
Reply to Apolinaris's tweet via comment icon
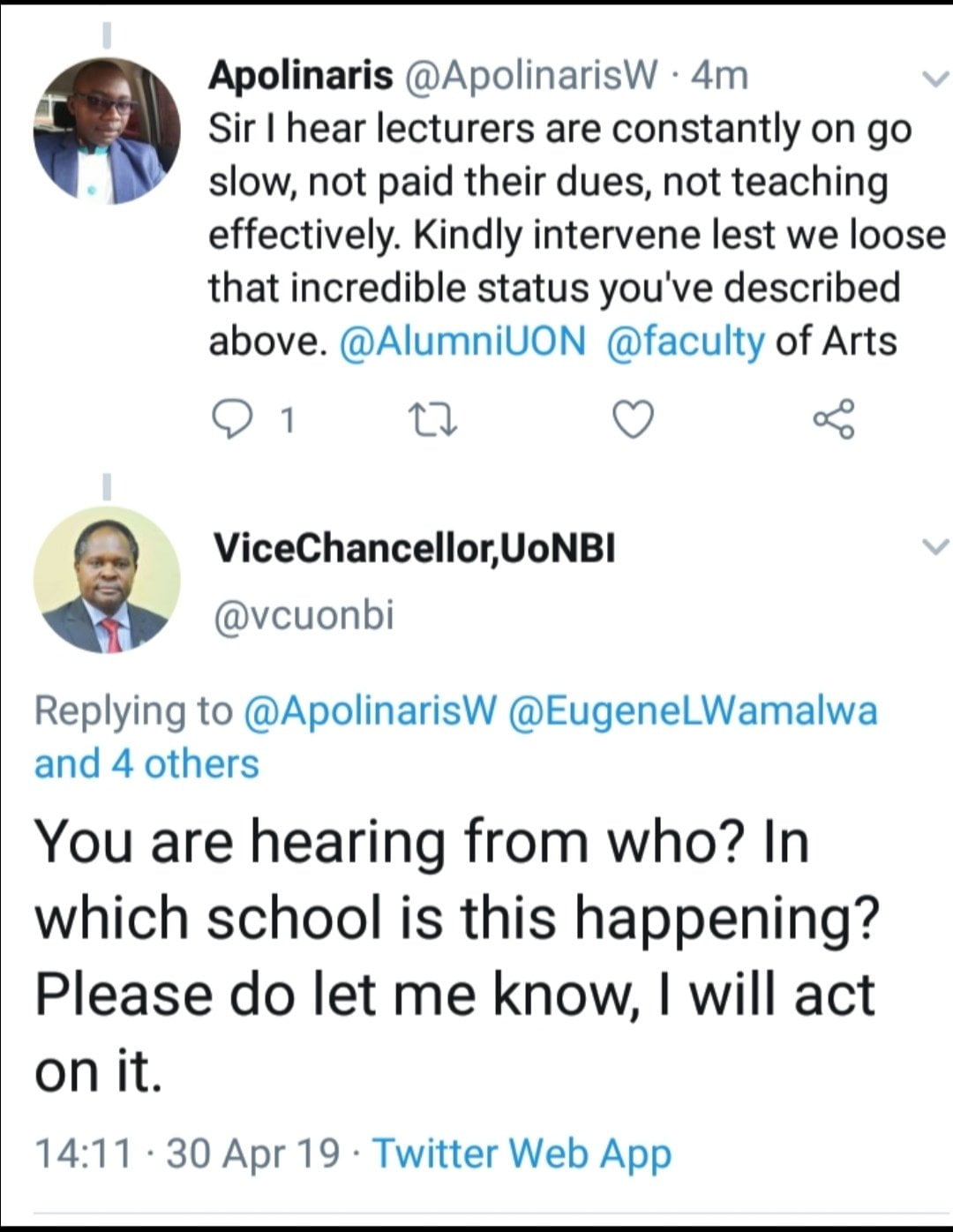[233, 420]
